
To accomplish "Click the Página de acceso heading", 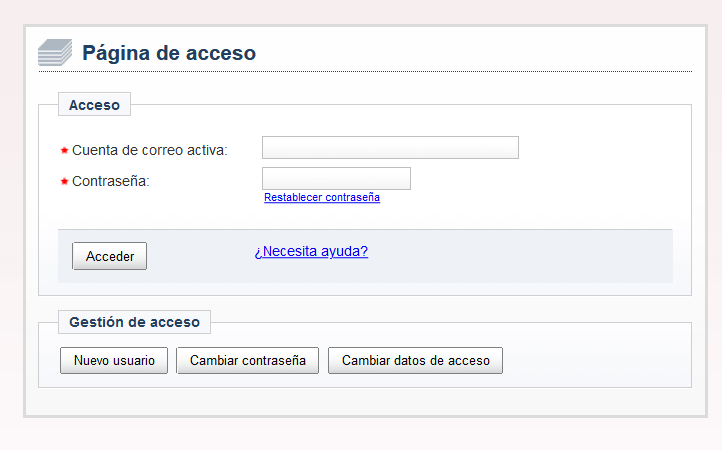I will pos(169,53).
